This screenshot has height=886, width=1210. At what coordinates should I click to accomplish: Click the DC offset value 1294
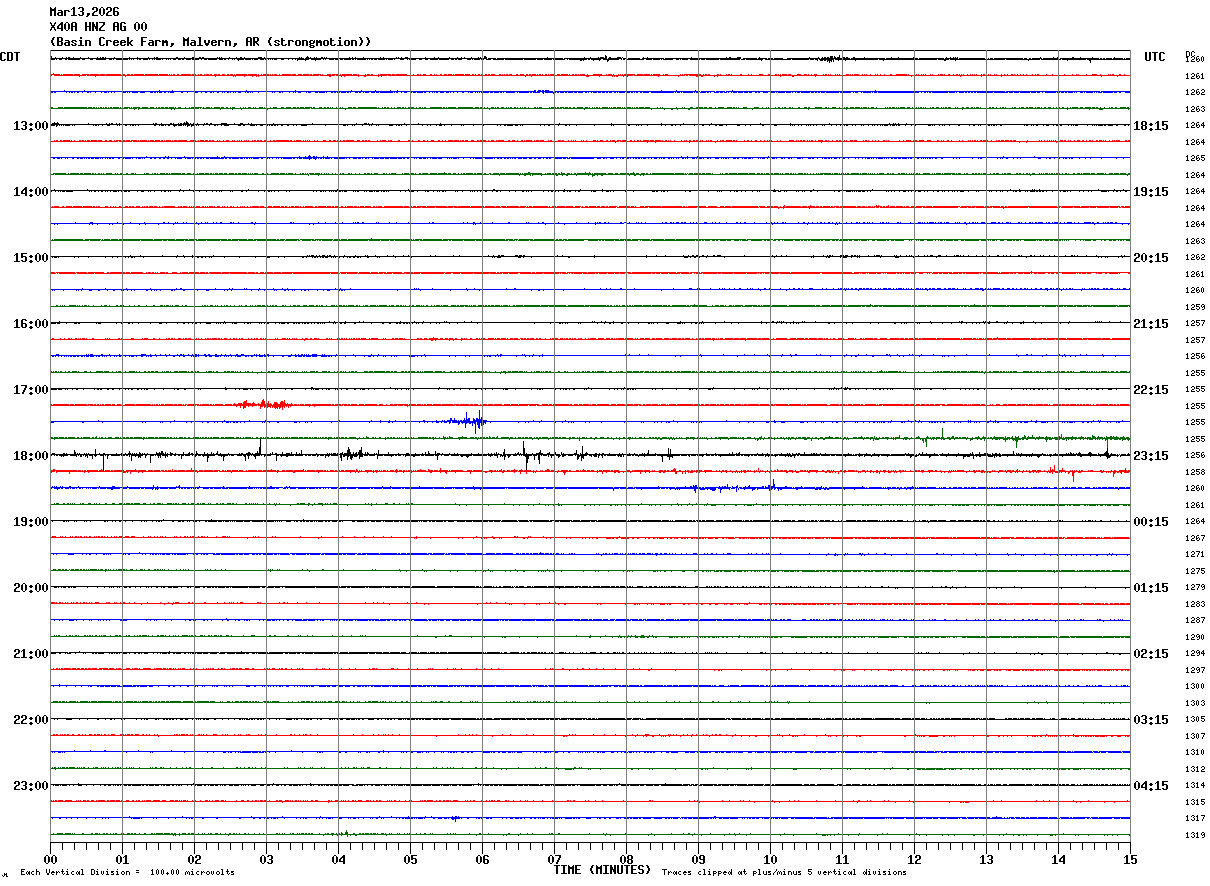(x=1194, y=653)
